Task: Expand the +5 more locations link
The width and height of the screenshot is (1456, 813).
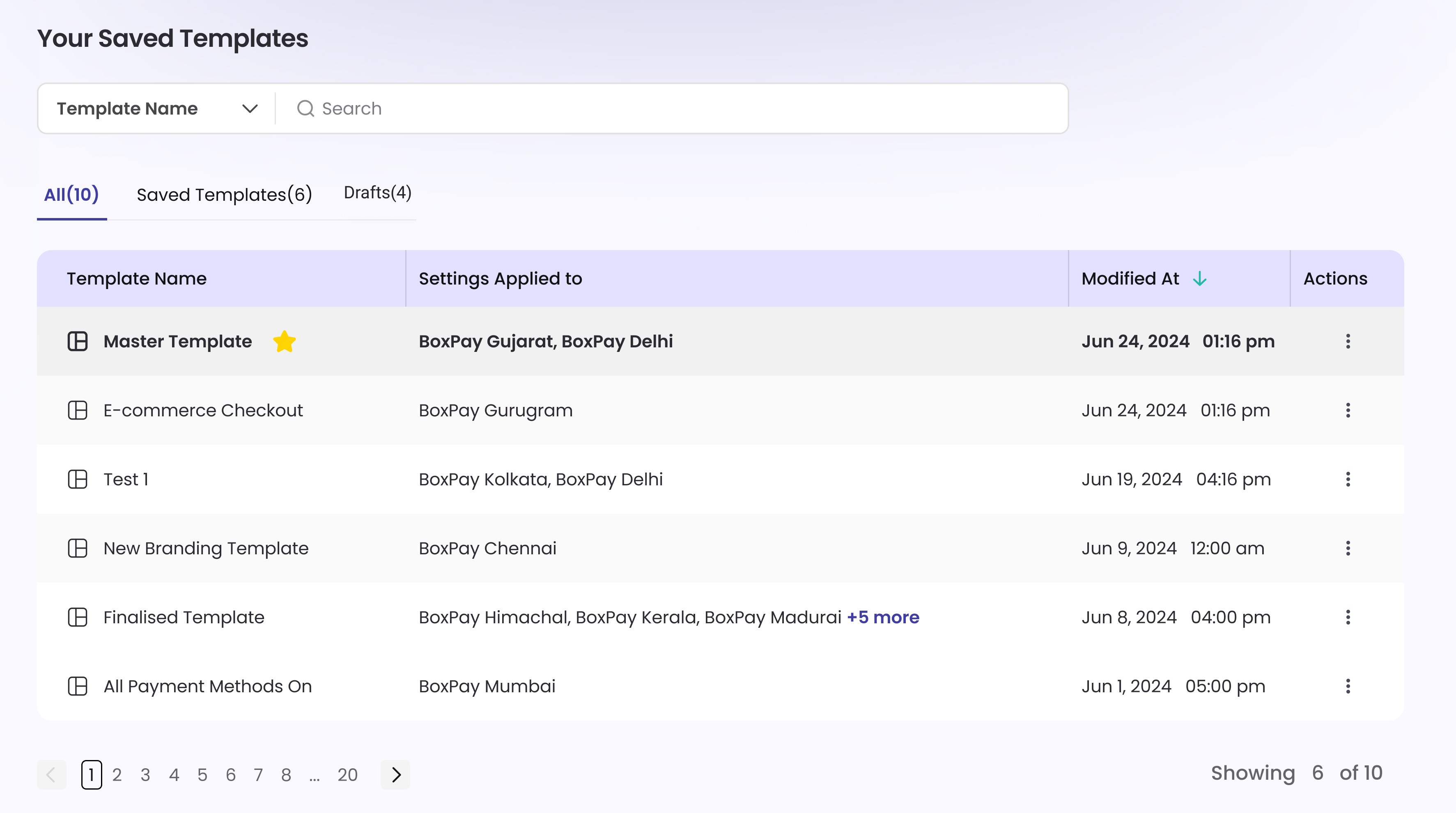Action: click(x=883, y=617)
